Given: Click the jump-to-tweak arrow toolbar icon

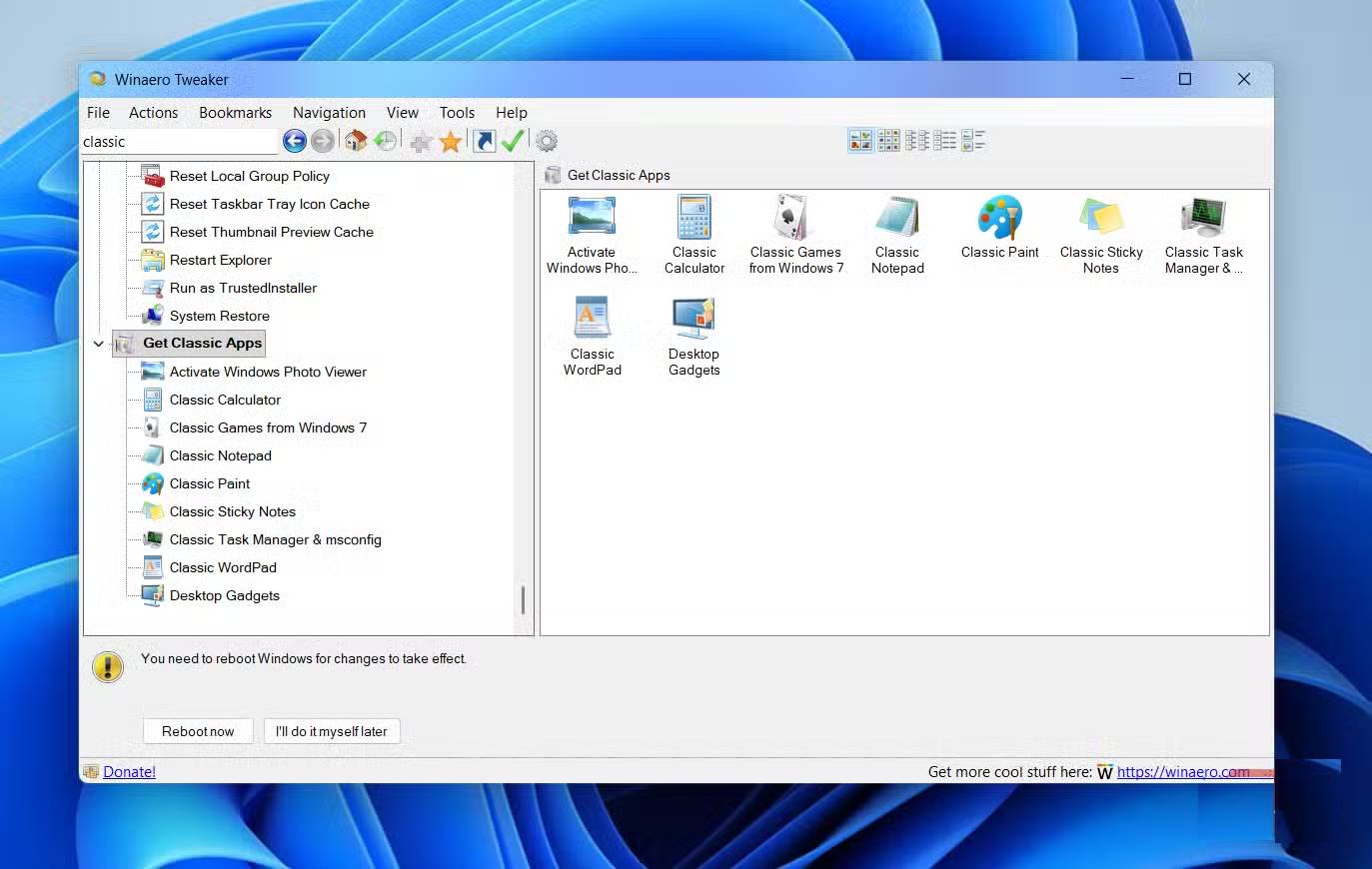Looking at the screenshot, I should [x=483, y=141].
